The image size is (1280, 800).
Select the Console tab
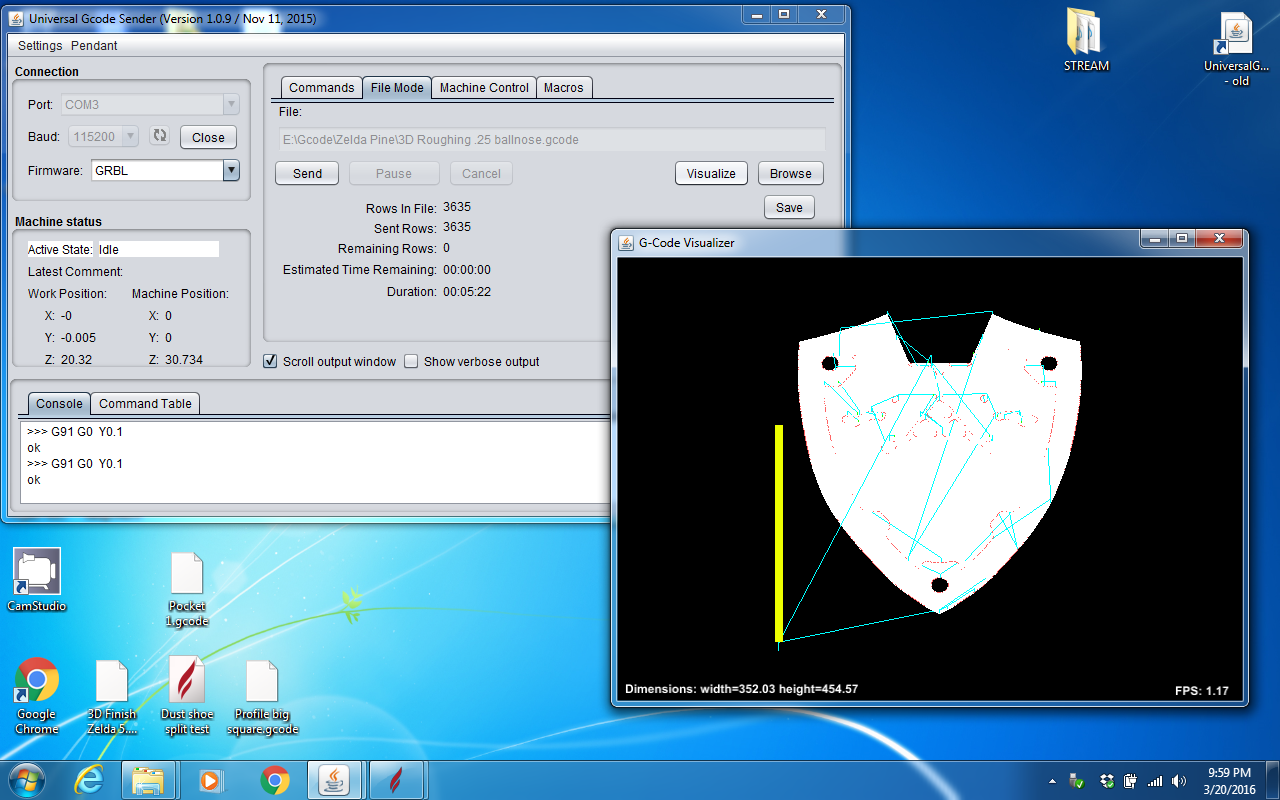pos(59,404)
